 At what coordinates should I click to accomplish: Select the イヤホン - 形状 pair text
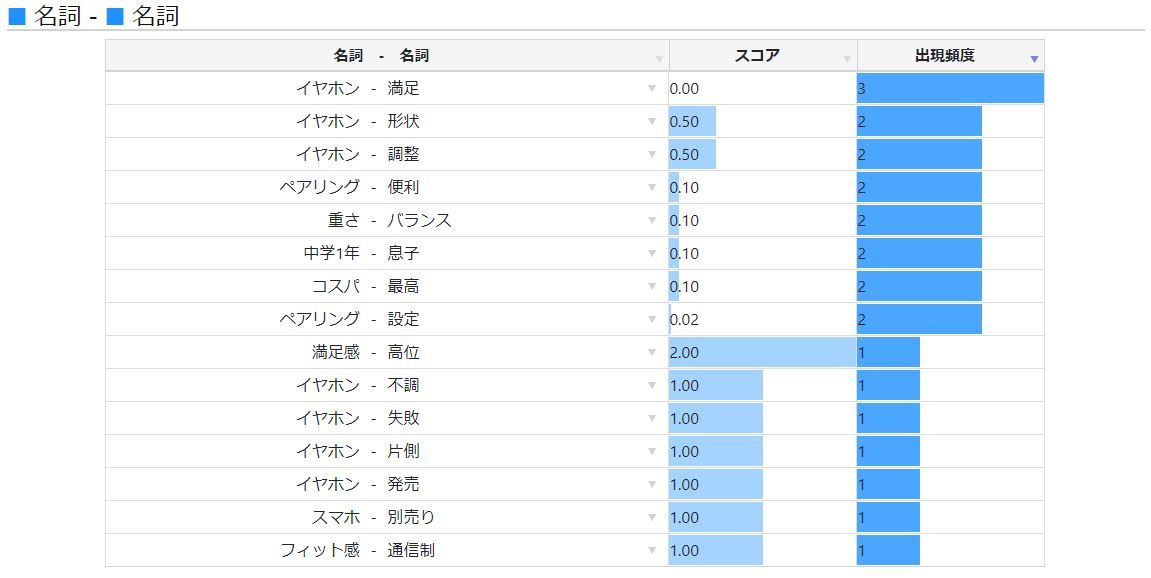click(357, 122)
